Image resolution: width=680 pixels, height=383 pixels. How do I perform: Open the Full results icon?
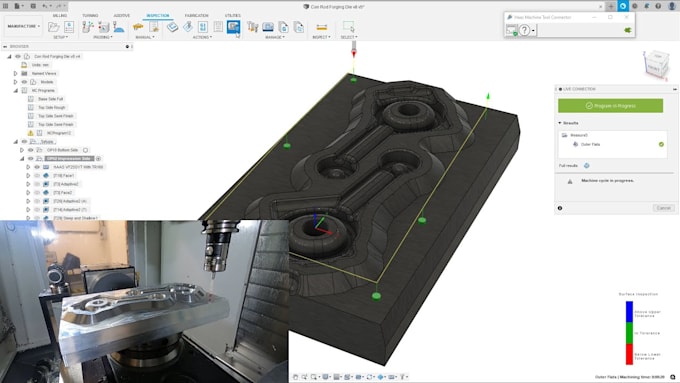point(586,166)
